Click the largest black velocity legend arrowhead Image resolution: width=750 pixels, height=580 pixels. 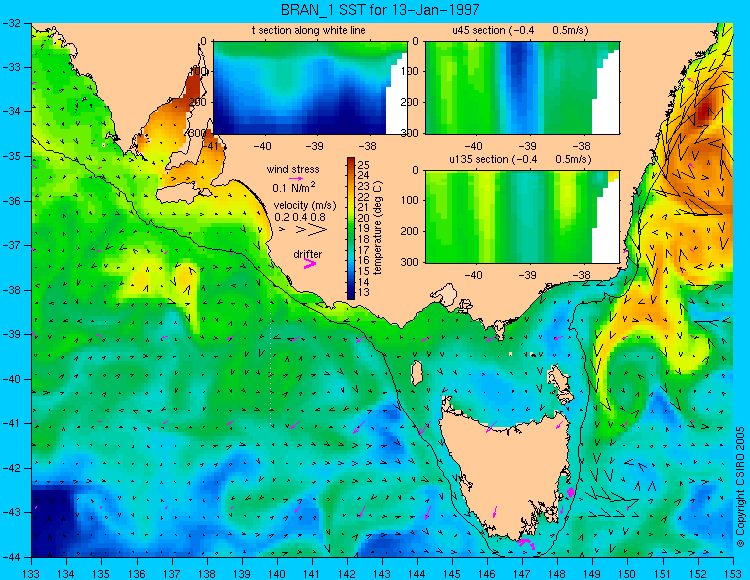318,230
